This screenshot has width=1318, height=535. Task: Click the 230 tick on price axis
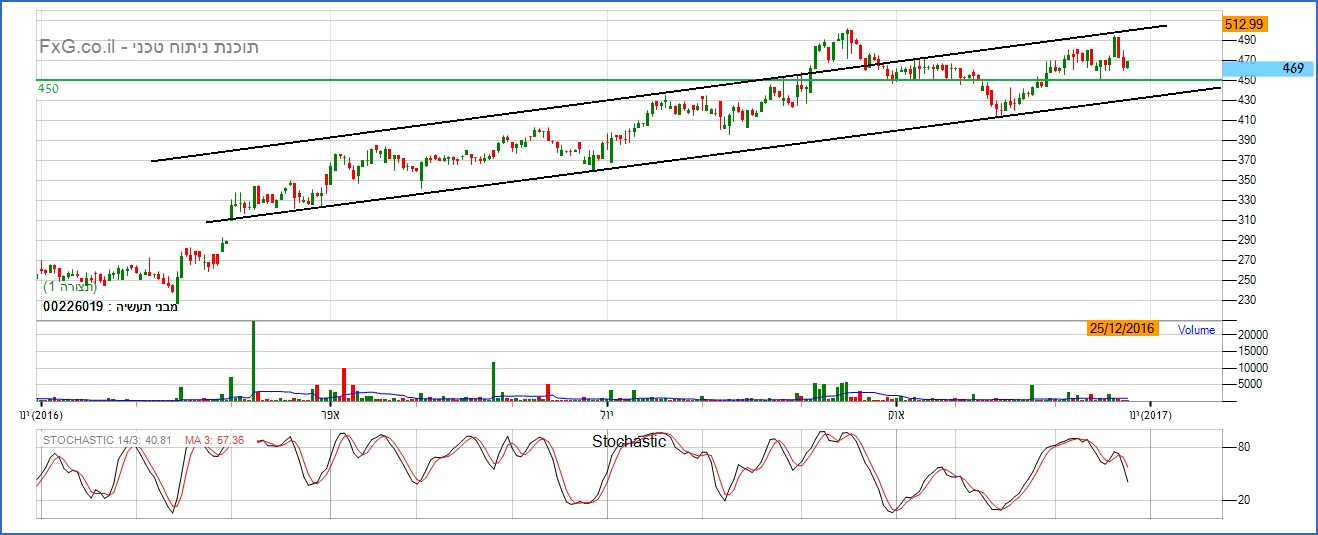tap(1246, 300)
